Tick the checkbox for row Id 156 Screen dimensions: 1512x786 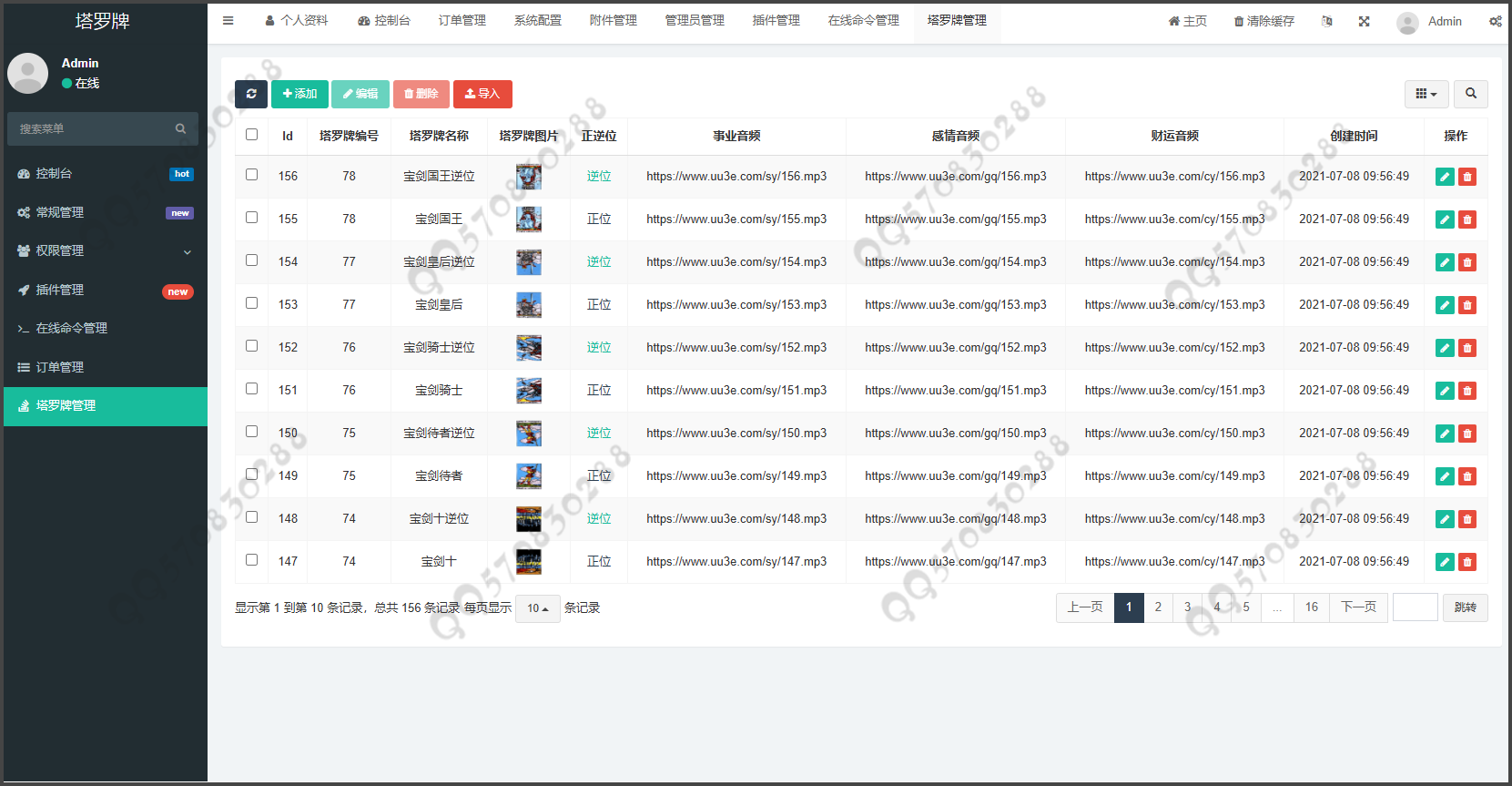[251, 175]
